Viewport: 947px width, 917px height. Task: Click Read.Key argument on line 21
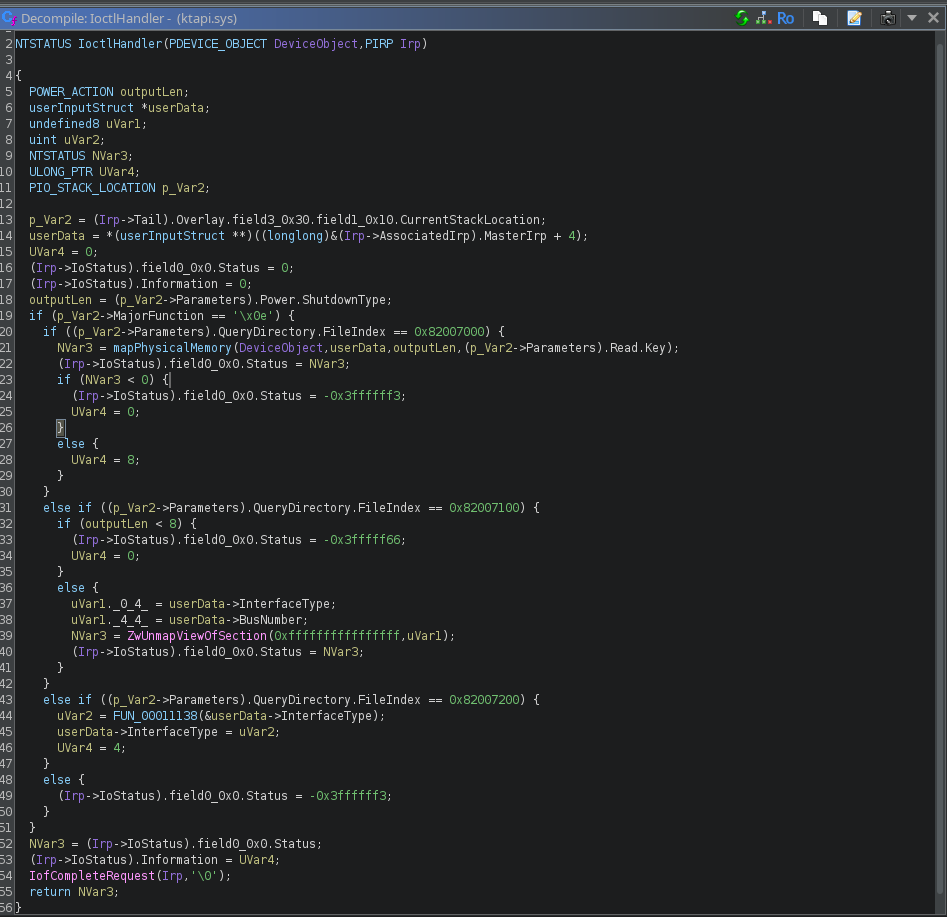637,348
